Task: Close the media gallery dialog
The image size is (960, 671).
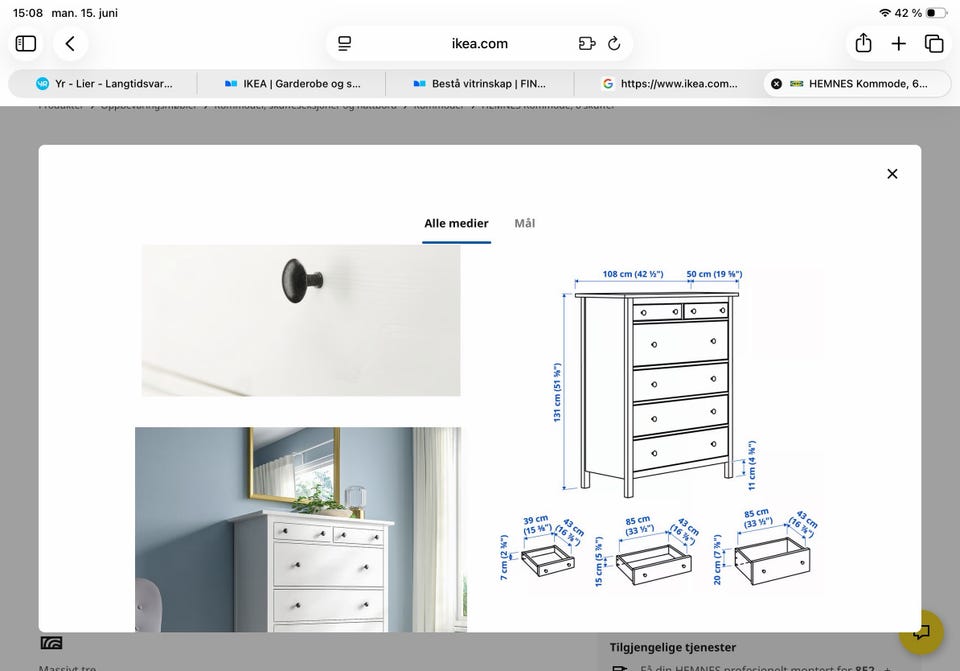Action: tap(892, 174)
